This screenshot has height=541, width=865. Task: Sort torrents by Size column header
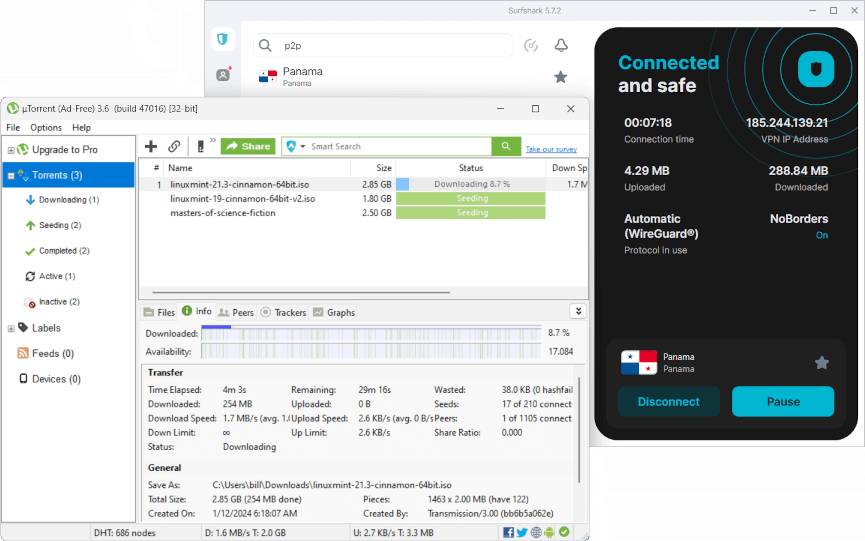click(x=373, y=168)
